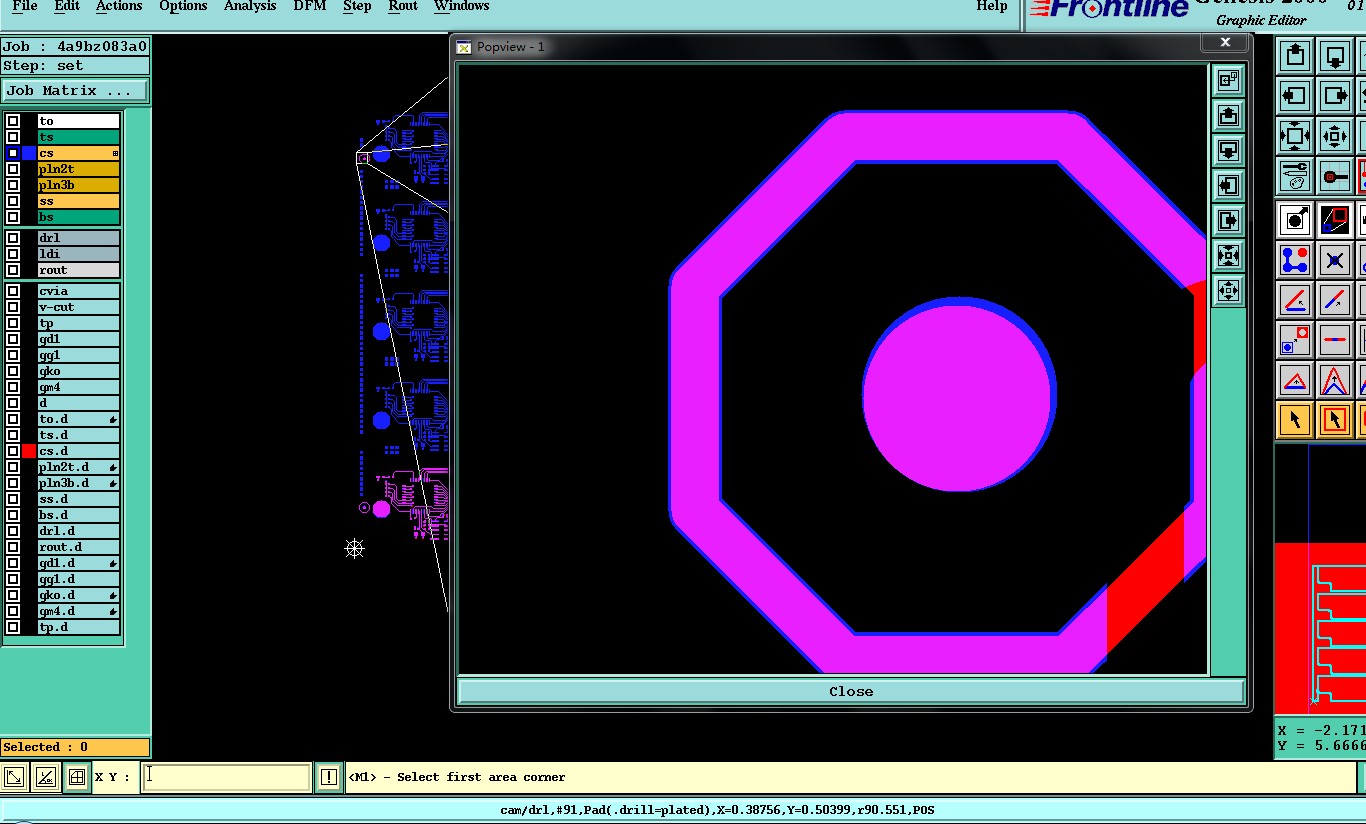Click the exclamation mark icon

click(329, 777)
